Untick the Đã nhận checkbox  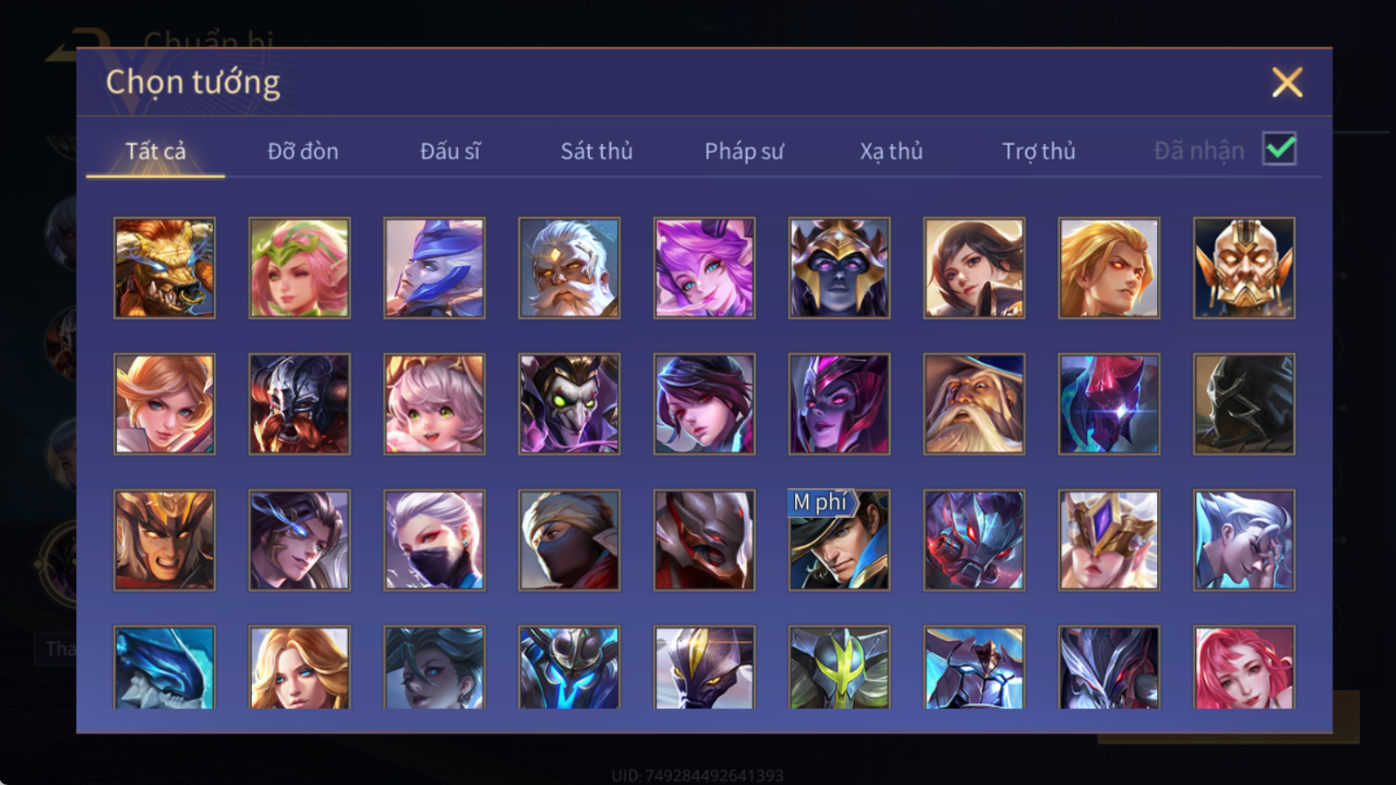point(1279,149)
